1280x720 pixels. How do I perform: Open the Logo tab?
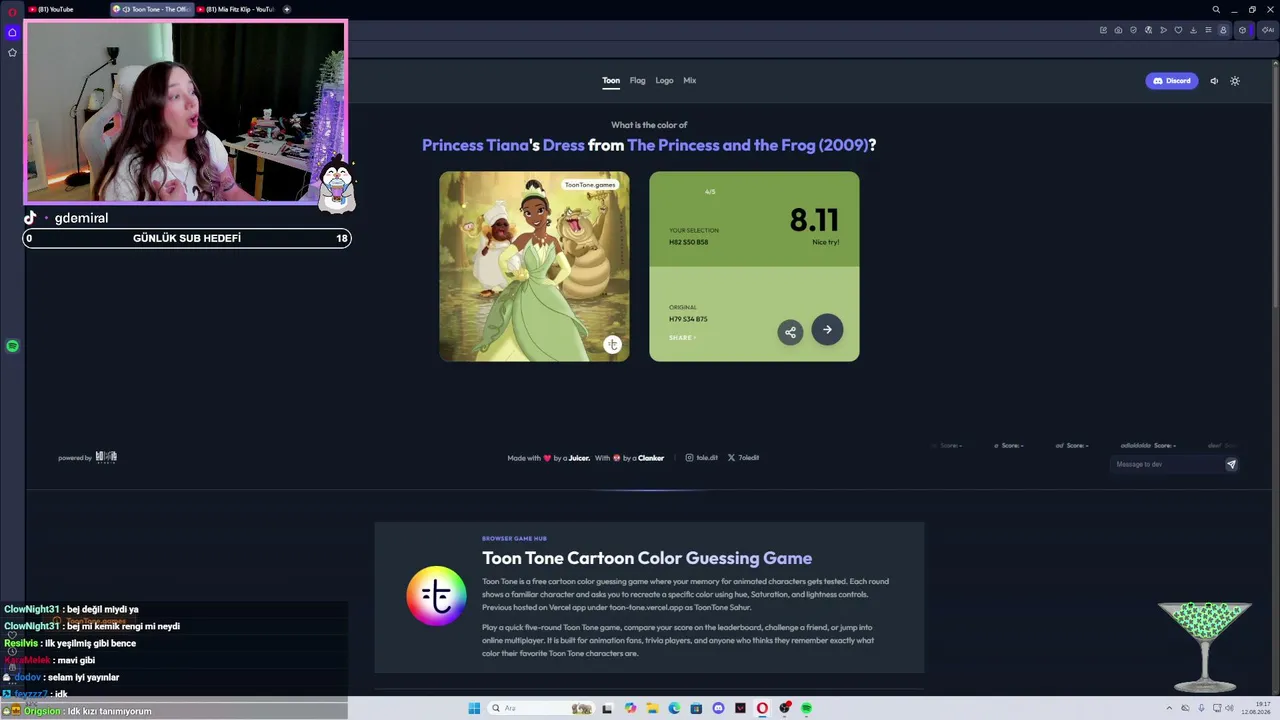coord(664,80)
